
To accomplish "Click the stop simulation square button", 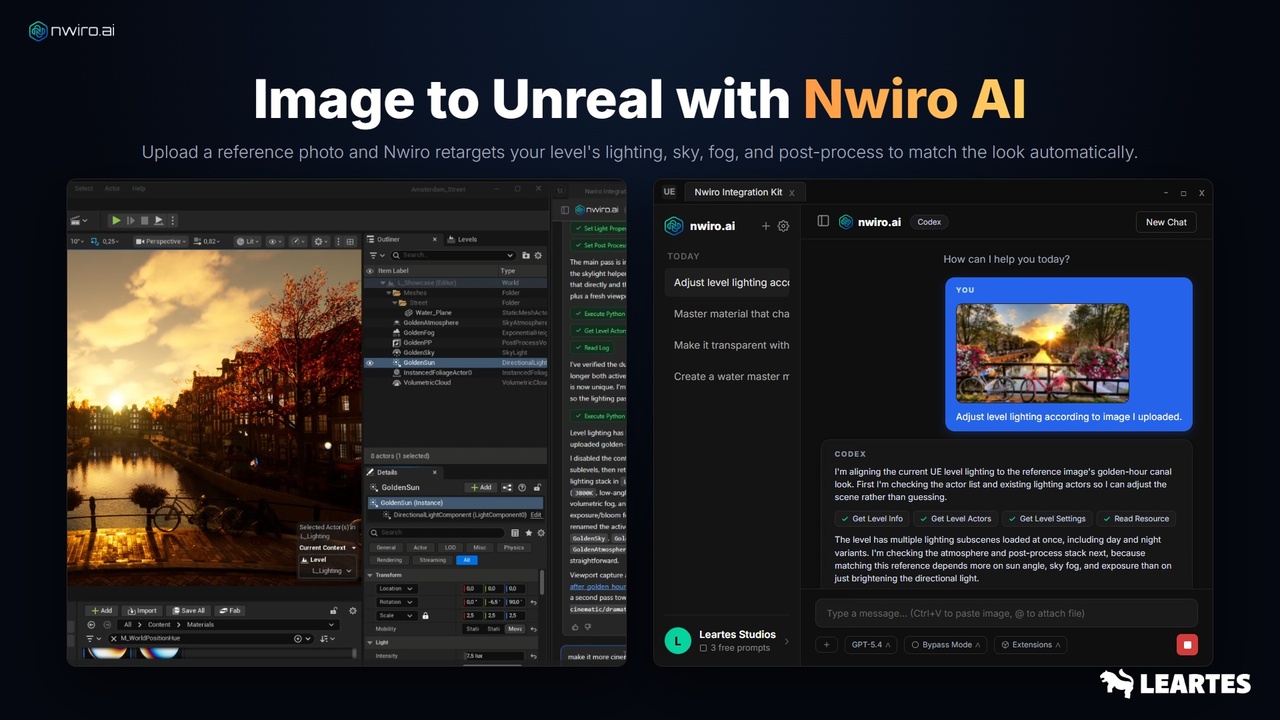I will [145, 220].
